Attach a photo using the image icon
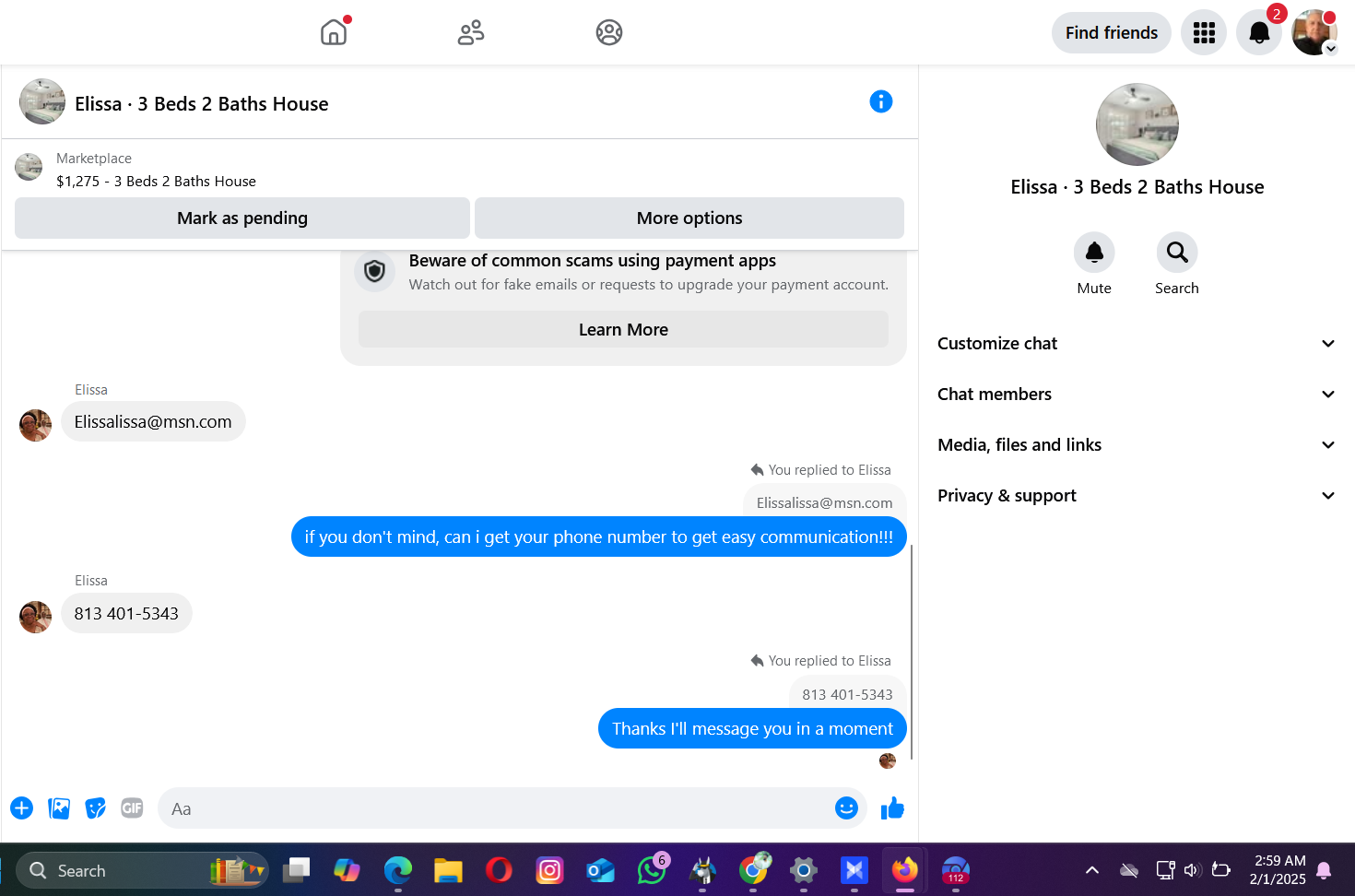1355x896 pixels. (59, 808)
